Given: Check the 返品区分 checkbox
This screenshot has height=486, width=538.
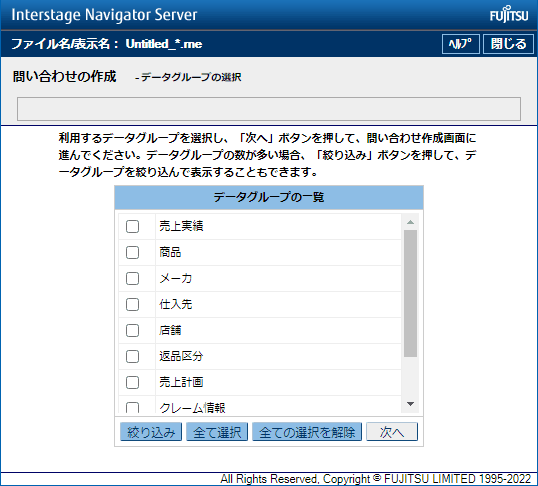Looking at the screenshot, I should [x=132, y=357].
